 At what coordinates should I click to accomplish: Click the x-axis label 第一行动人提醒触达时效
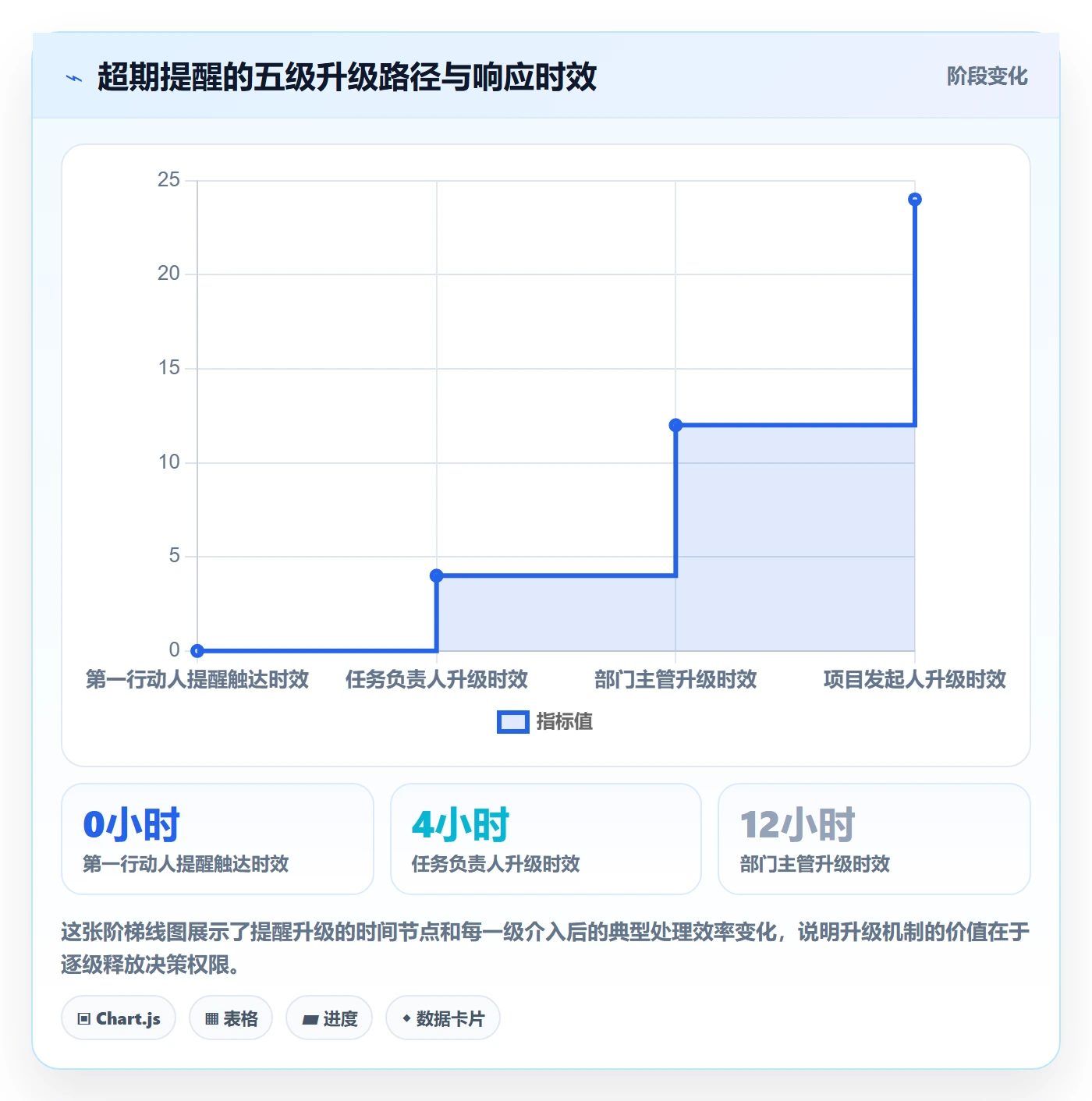pyautogui.click(x=197, y=680)
